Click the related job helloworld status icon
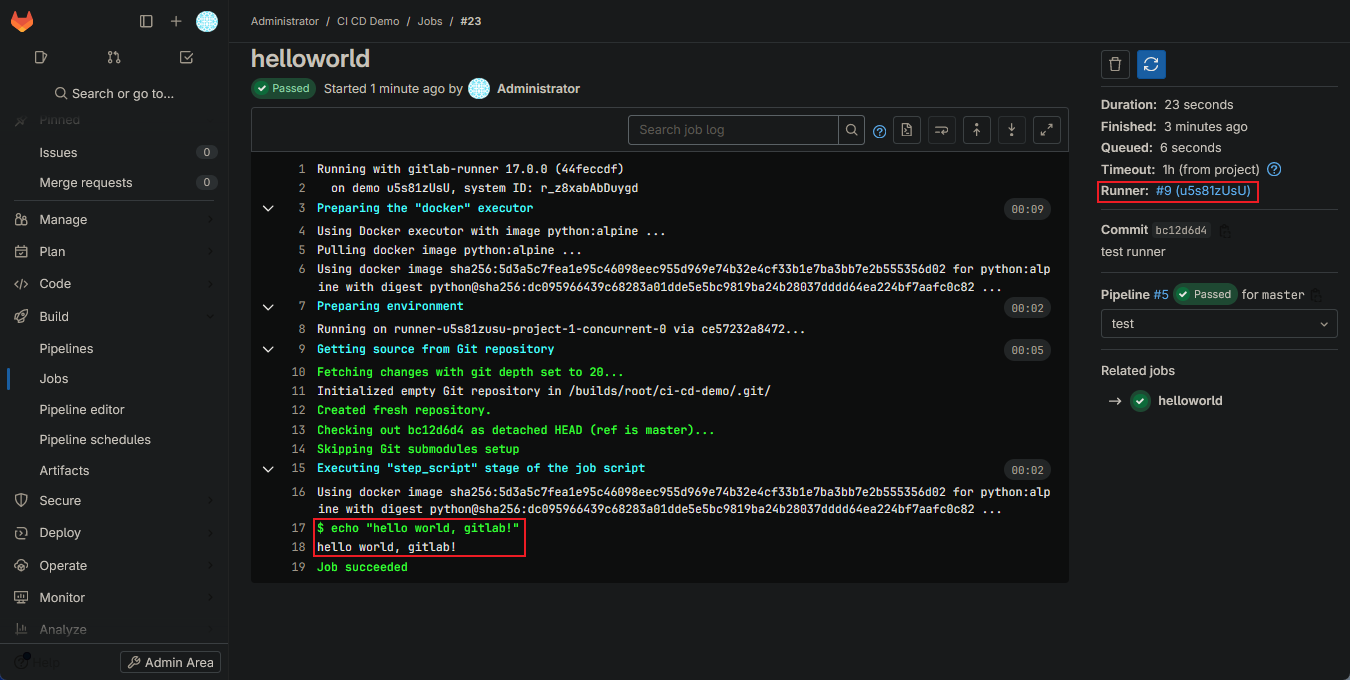This screenshot has height=680, width=1350. (1140, 401)
